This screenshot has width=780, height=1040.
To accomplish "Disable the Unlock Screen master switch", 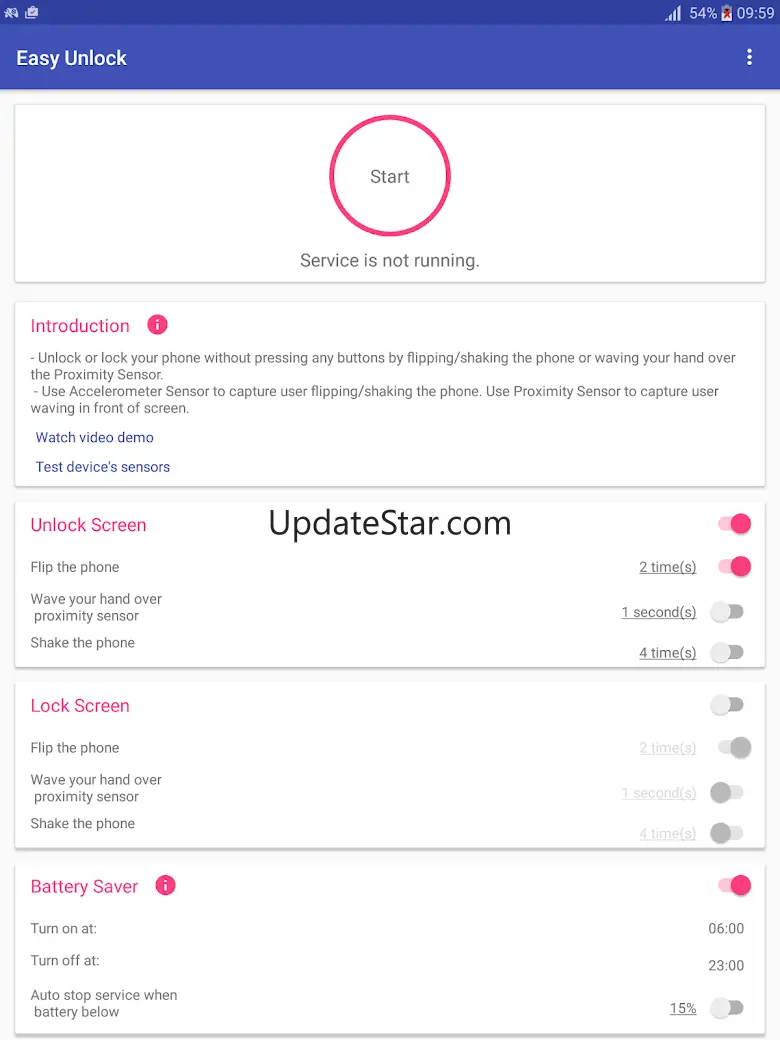I will click(734, 524).
